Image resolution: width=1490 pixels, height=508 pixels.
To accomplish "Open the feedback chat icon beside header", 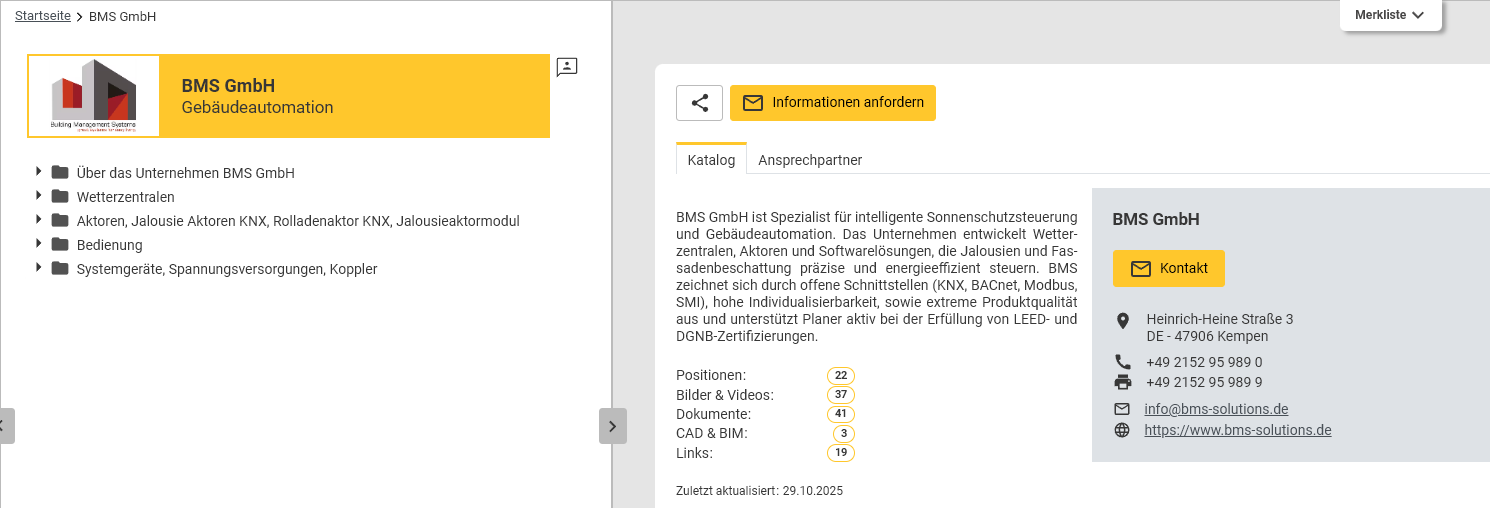I will pos(567,67).
